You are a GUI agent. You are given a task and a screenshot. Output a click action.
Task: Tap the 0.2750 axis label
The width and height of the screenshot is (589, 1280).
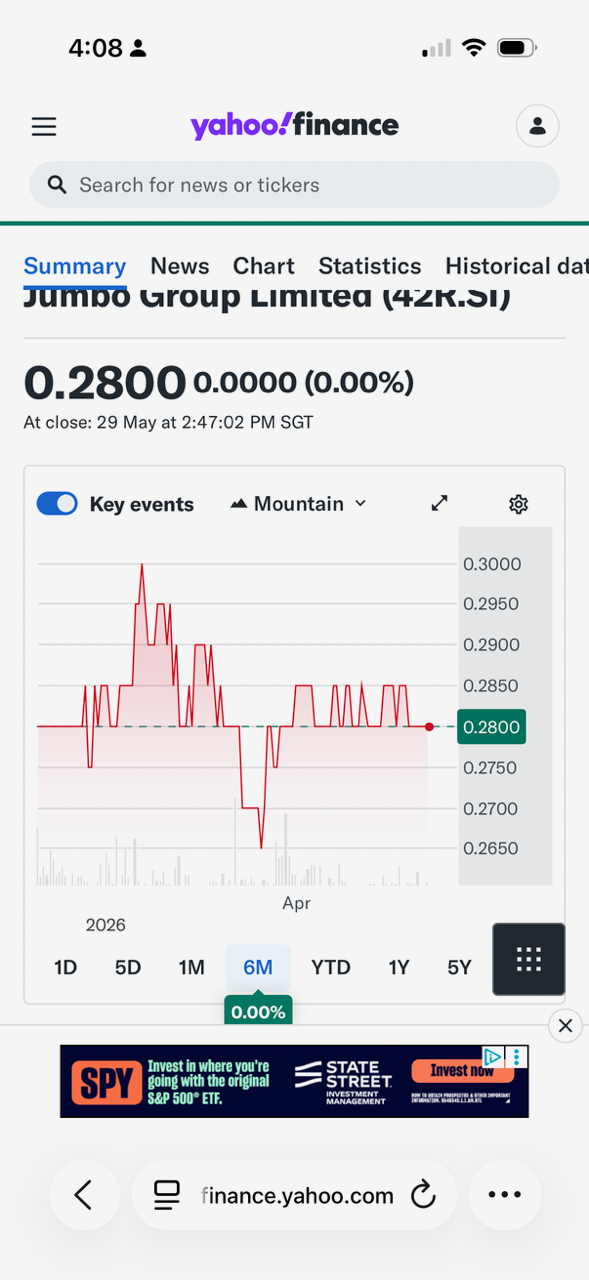point(491,768)
